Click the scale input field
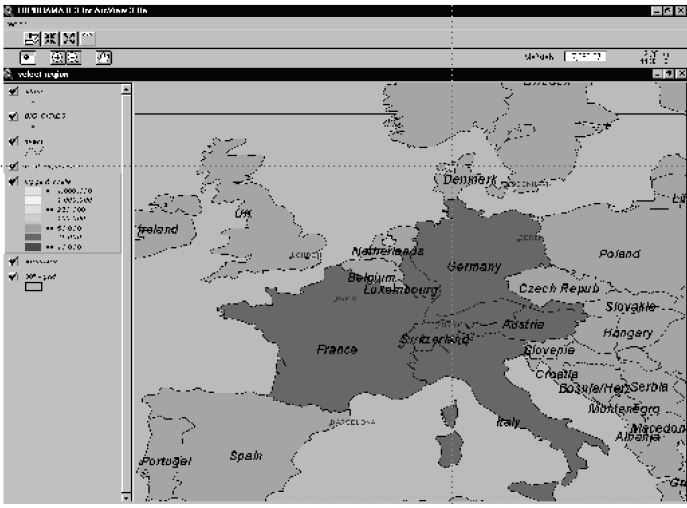Screen dimensions: 687x508 584,57
